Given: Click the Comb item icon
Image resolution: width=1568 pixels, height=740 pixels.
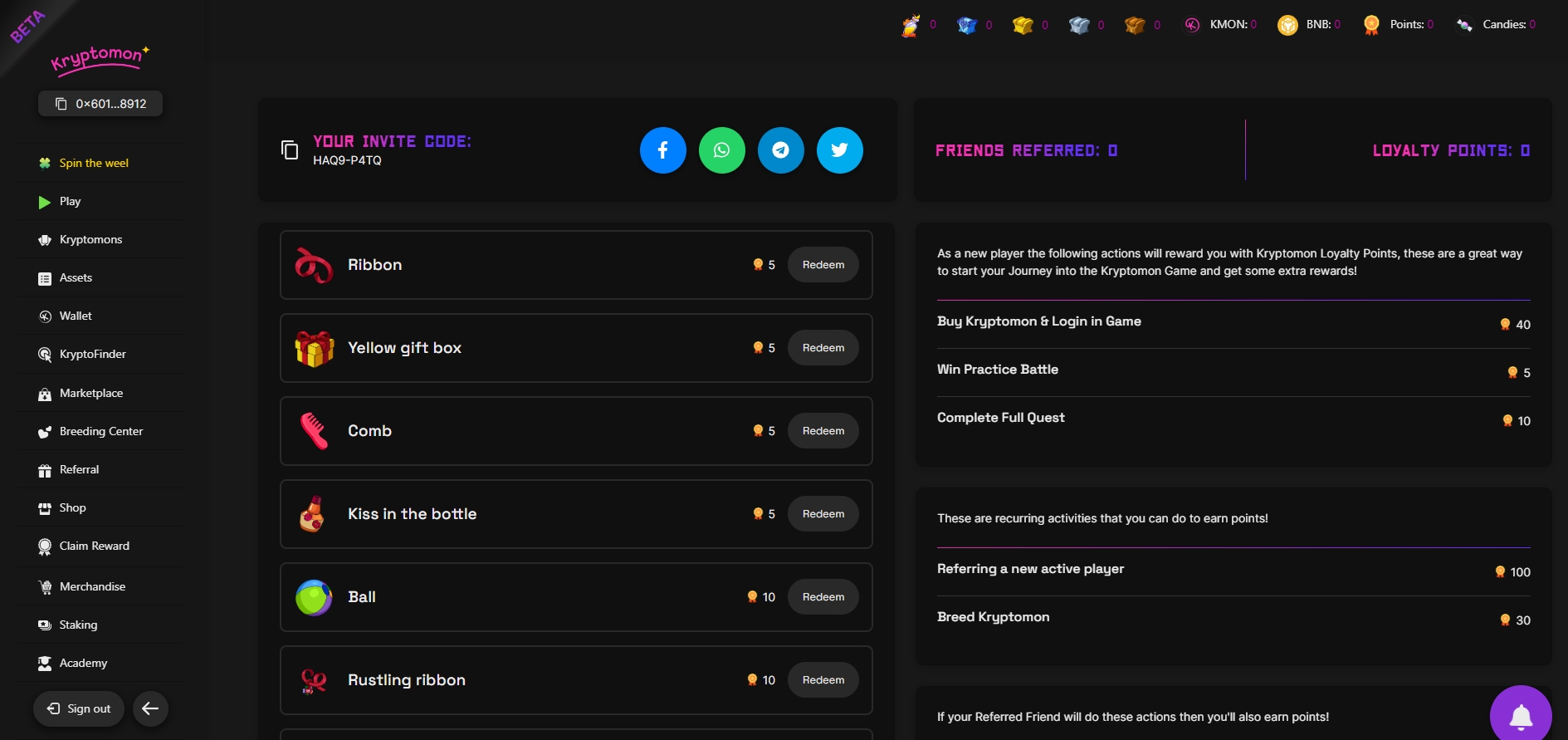Looking at the screenshot, I should [314, 431].
